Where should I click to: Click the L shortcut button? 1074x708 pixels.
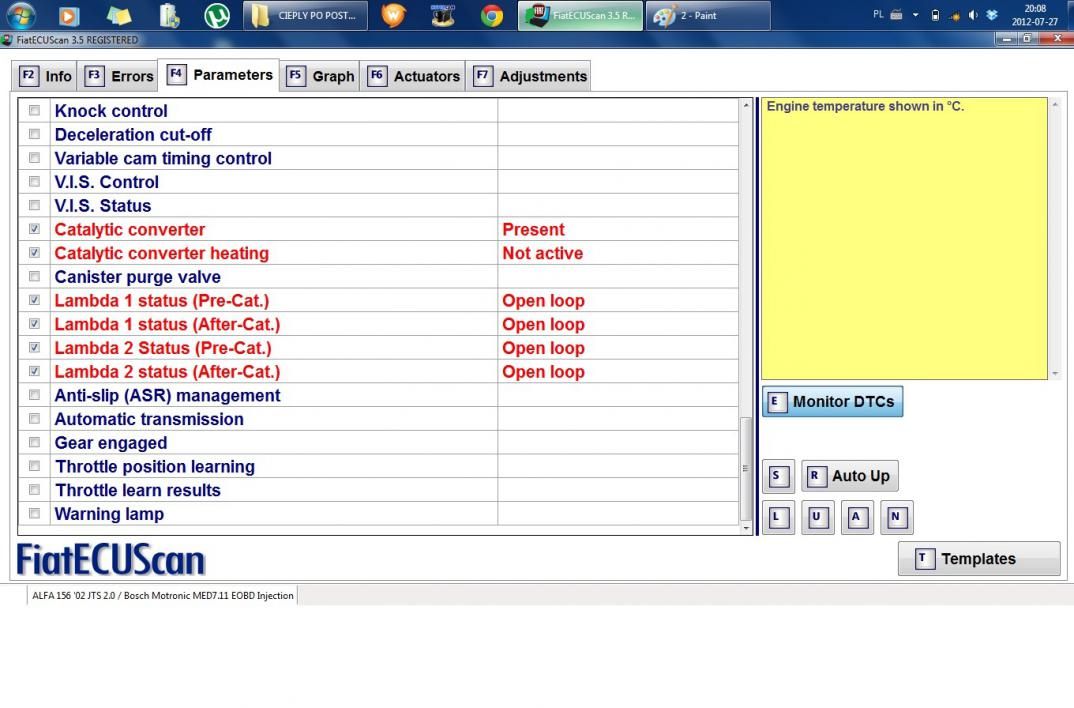[x=778, y=518]
